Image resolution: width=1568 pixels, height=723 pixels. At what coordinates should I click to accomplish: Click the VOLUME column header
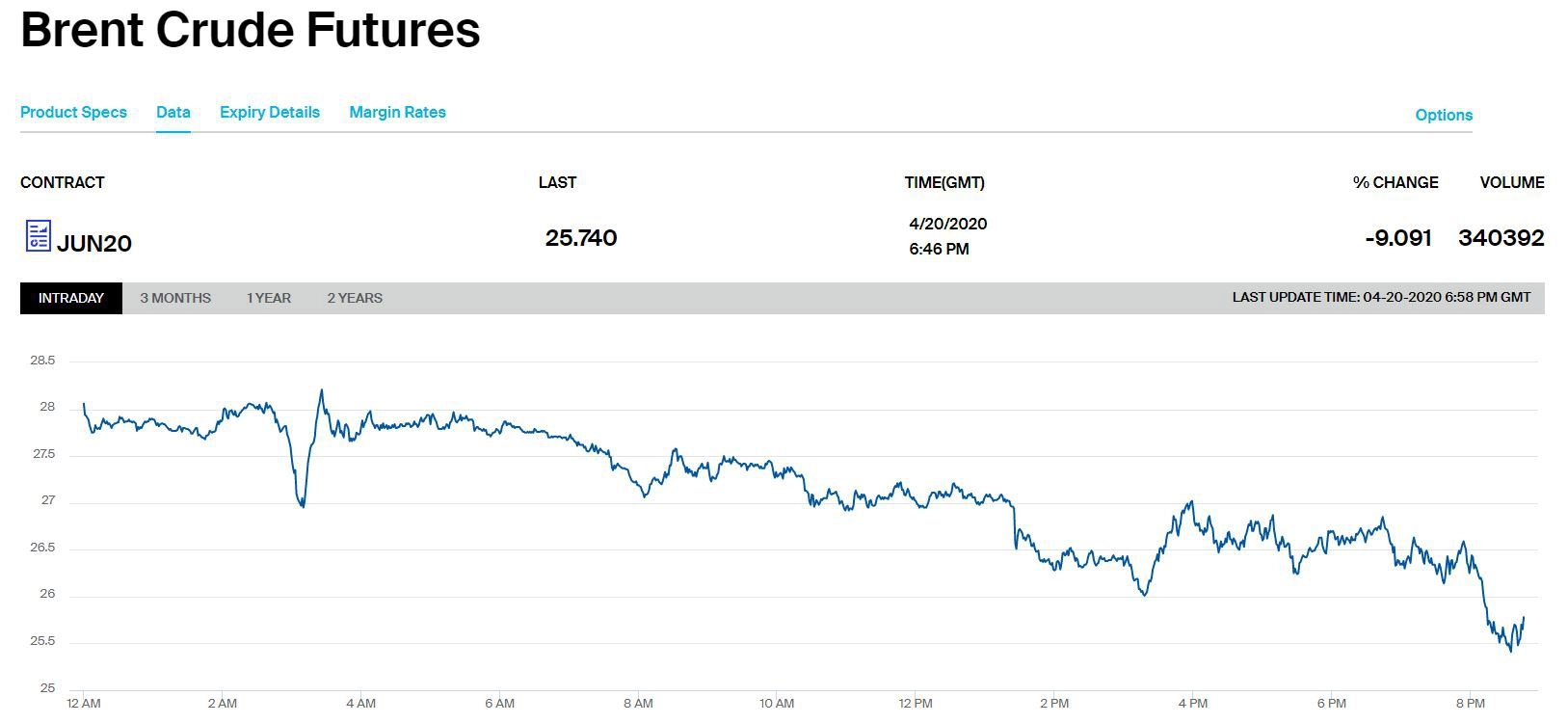pyautogui.click(x=1512, y=182)
